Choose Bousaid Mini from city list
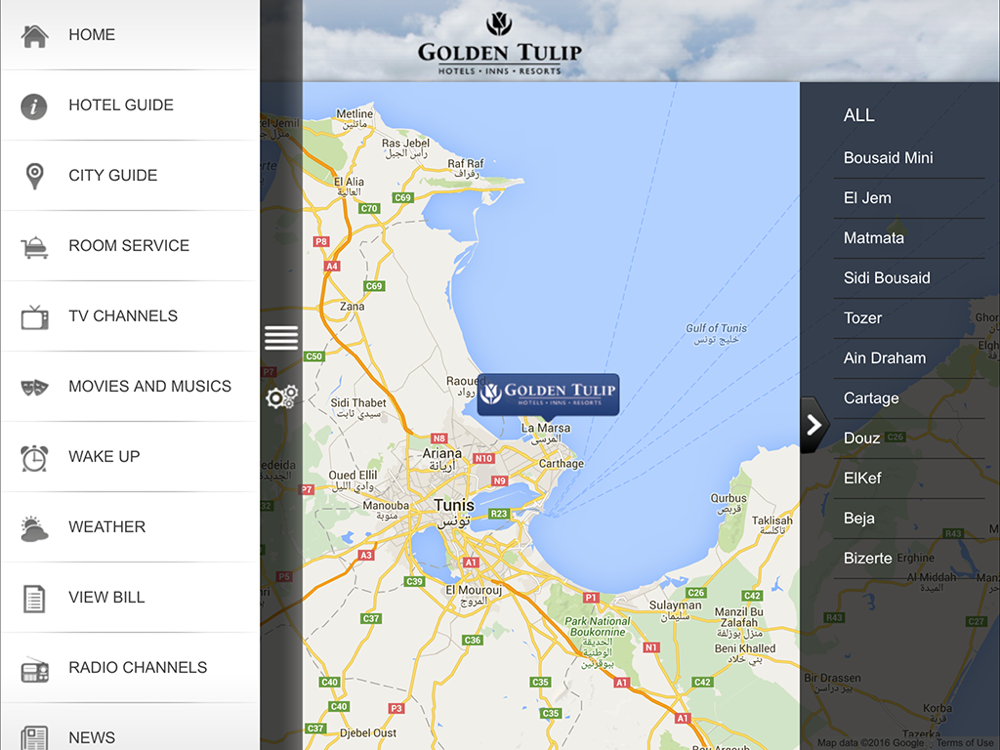Image resolution: width=1000 pixels, height=750 pixels. coord(909,158)
